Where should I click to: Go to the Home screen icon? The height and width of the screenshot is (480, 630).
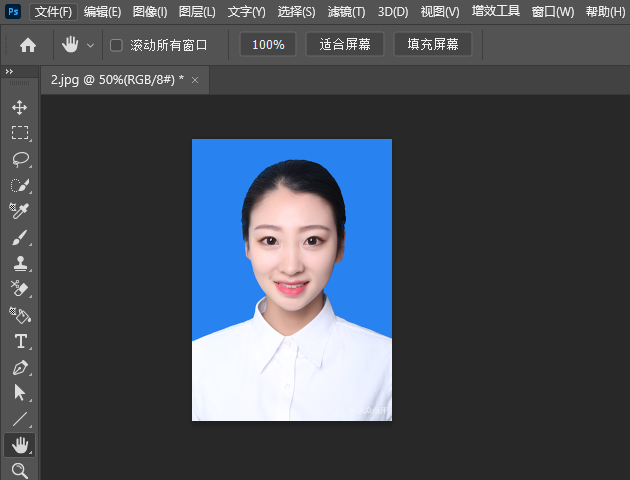pyautogui.click(x=28, y=45)
